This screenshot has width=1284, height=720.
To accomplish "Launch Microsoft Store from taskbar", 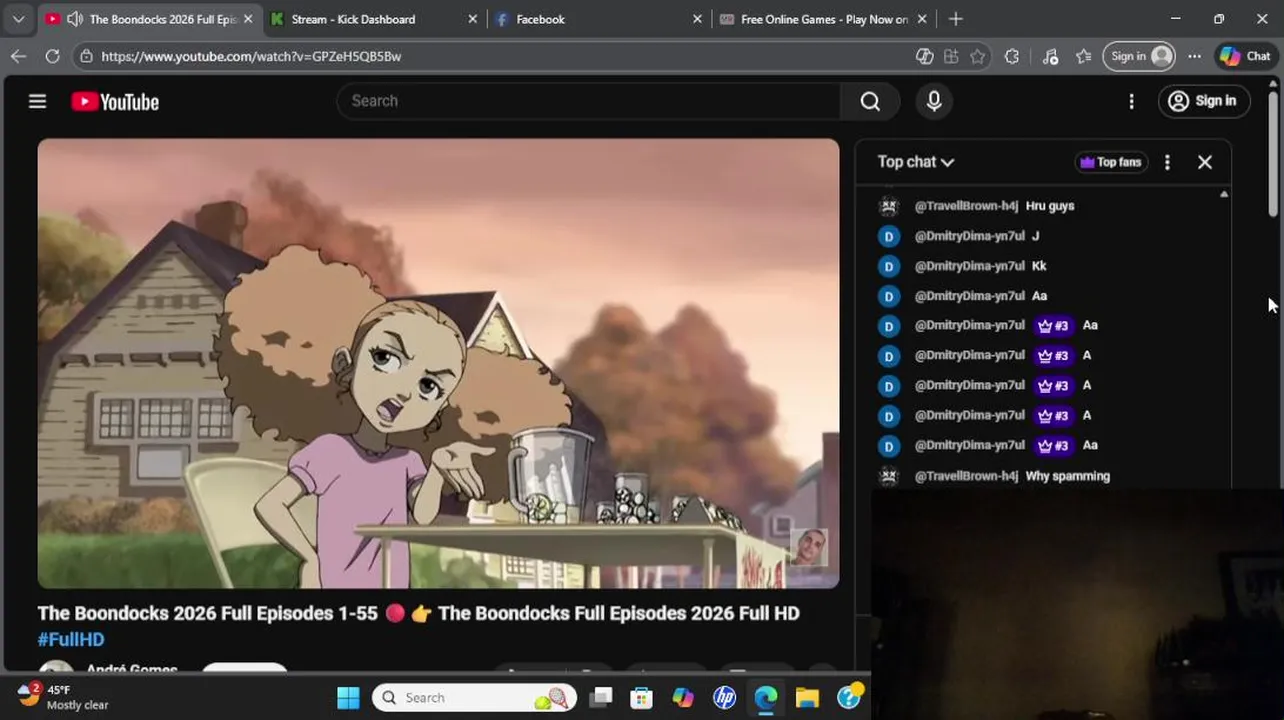I will (642, 698).
